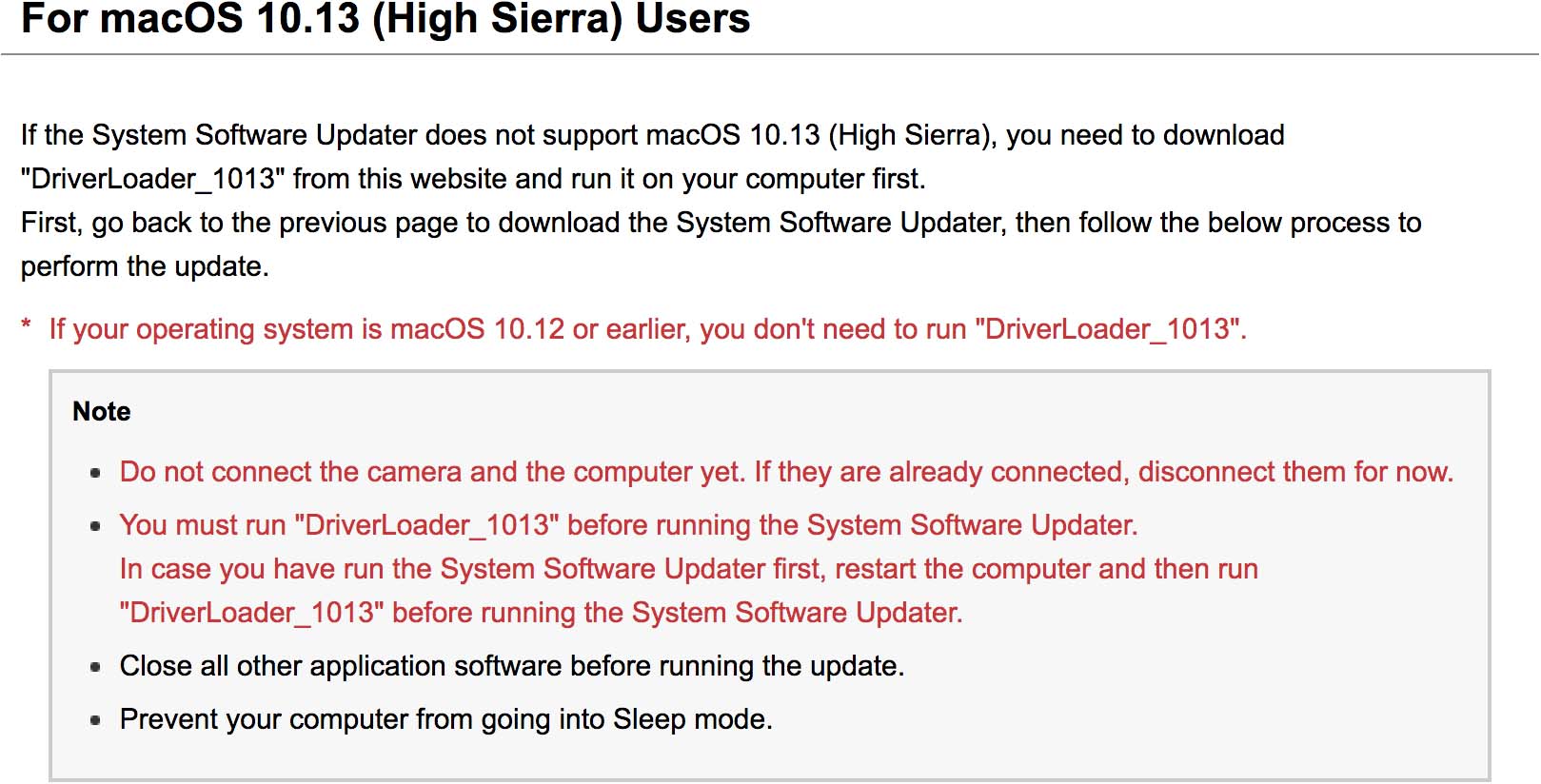
Task: Click the bullet dot beside "Do not connect the camera"
Action: (95, 473)
